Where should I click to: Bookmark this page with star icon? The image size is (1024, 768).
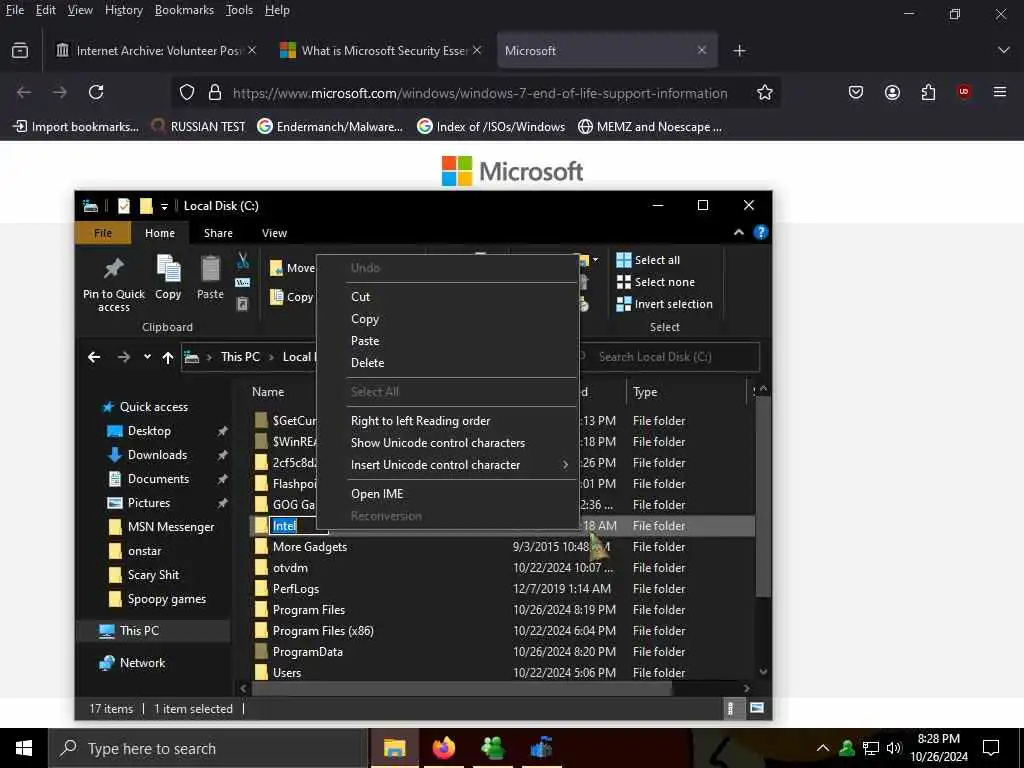coord(765,93)
